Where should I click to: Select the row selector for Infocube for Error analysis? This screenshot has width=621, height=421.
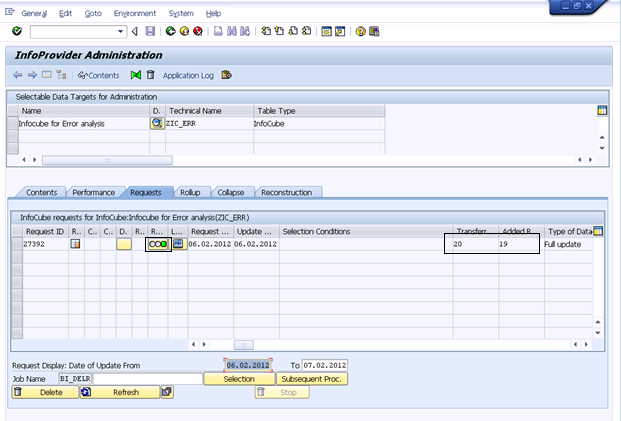(x=13, y=124)
